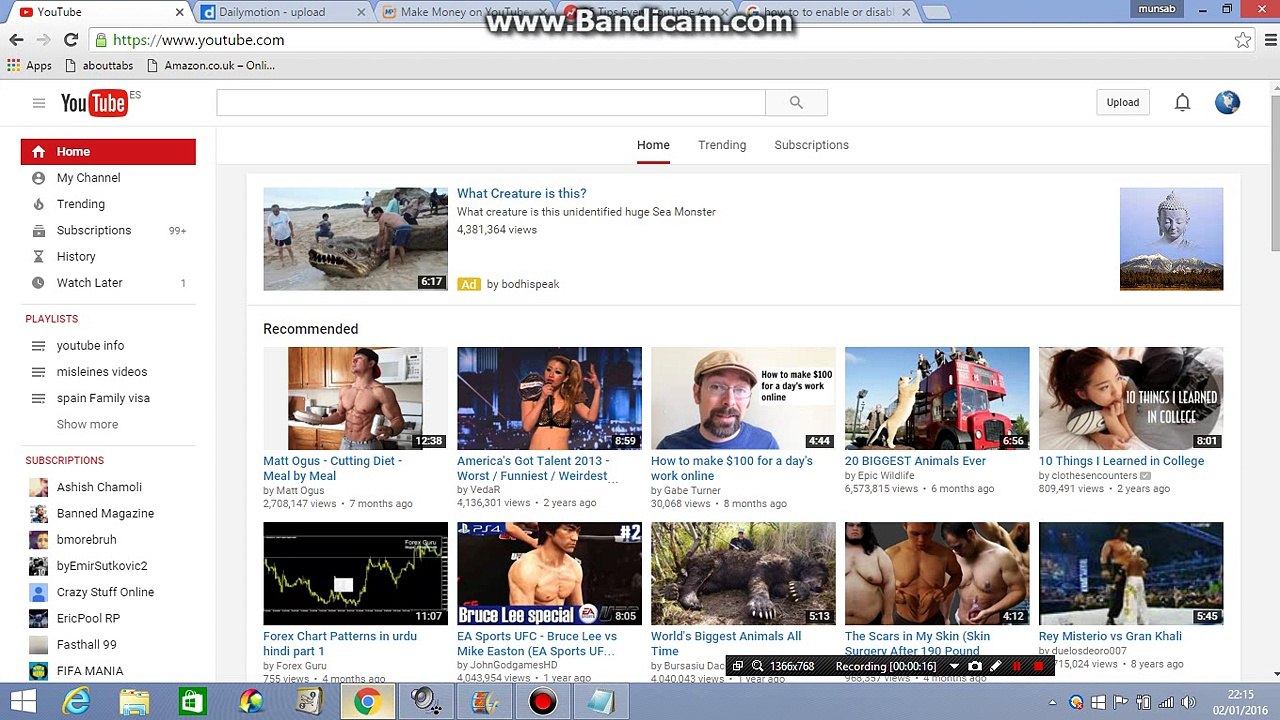Open the Crazy Stuff Online channel avatar
The width and height of the screenshot is (1280, 720).
click(38, 592)
